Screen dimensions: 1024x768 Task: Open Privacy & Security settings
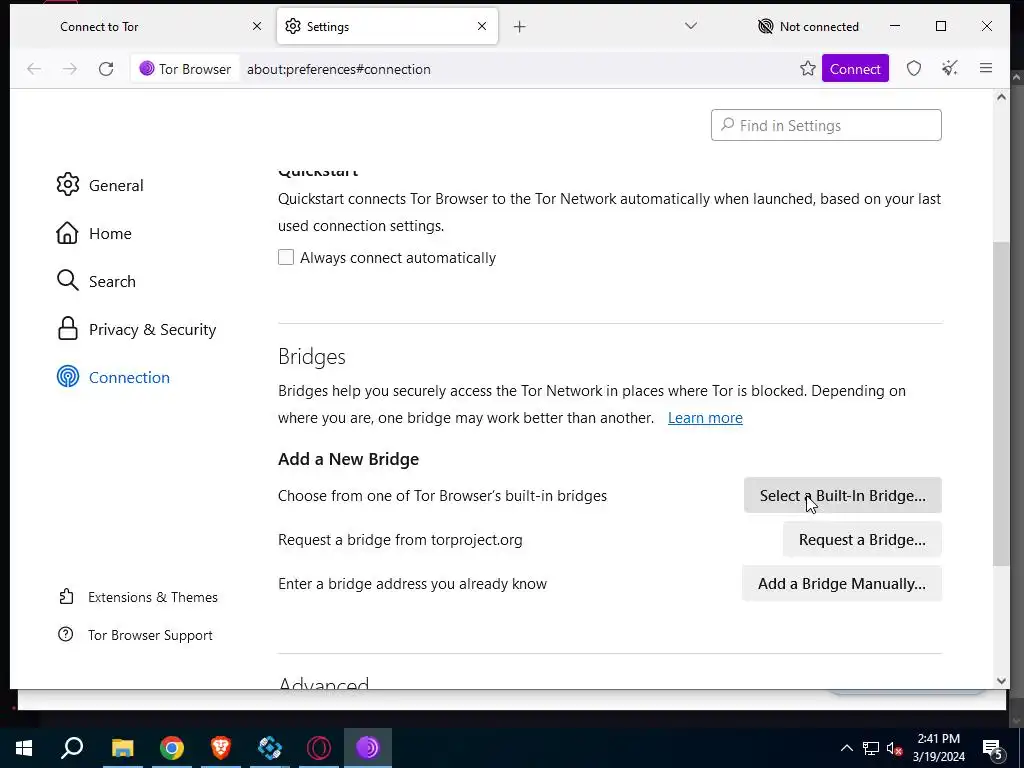pos(136,329)
